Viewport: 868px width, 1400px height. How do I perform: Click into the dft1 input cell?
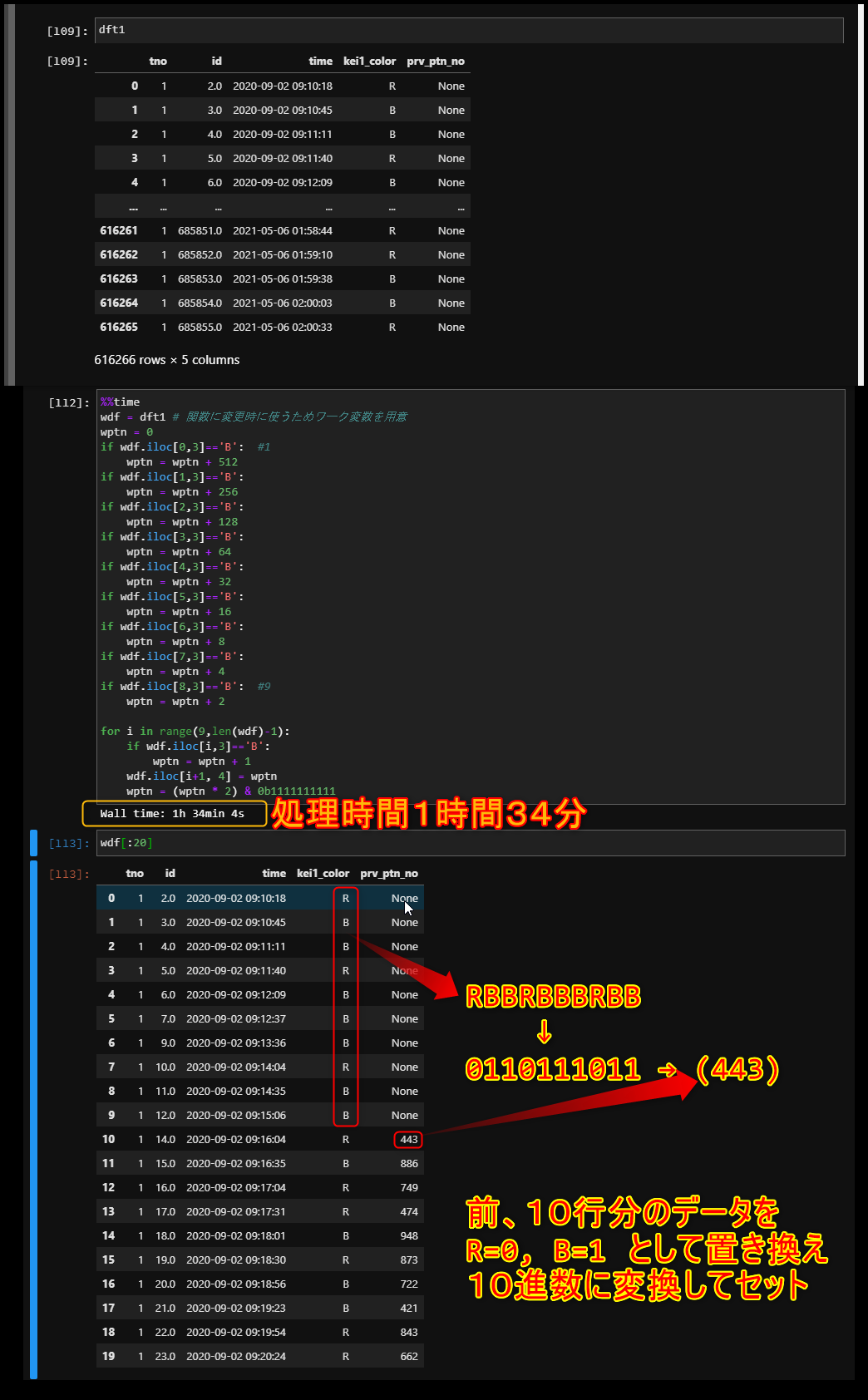tap(469, 30)
